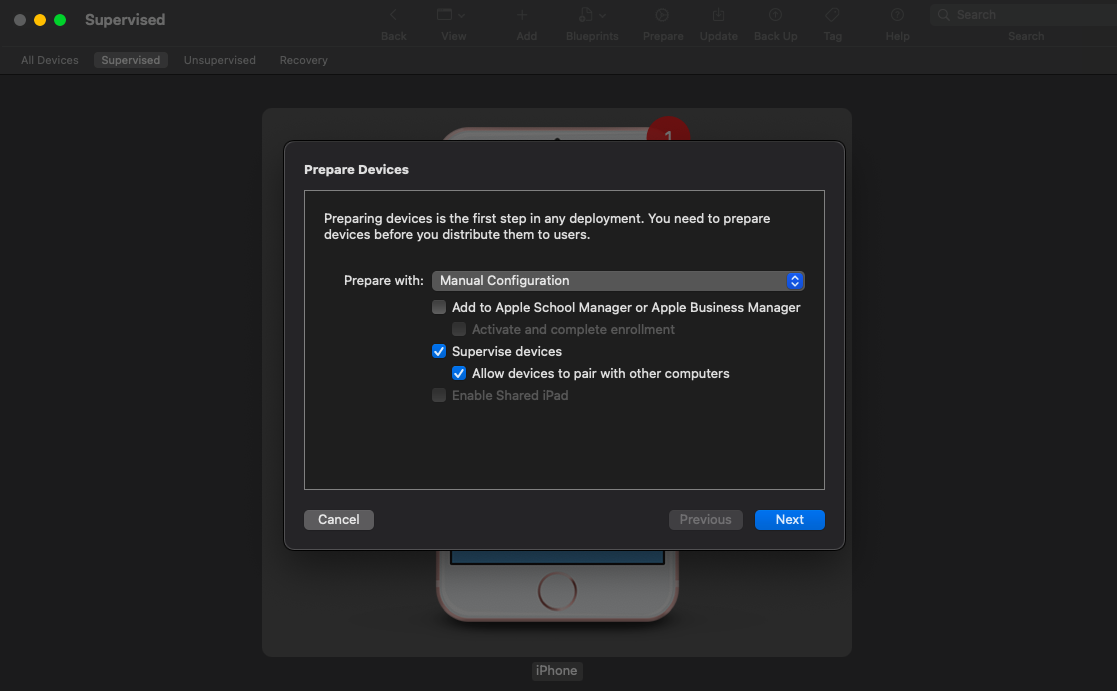
Task: Disable the Supervise devices checkbox
Action: pyautogui.click(x=439, y=351)
